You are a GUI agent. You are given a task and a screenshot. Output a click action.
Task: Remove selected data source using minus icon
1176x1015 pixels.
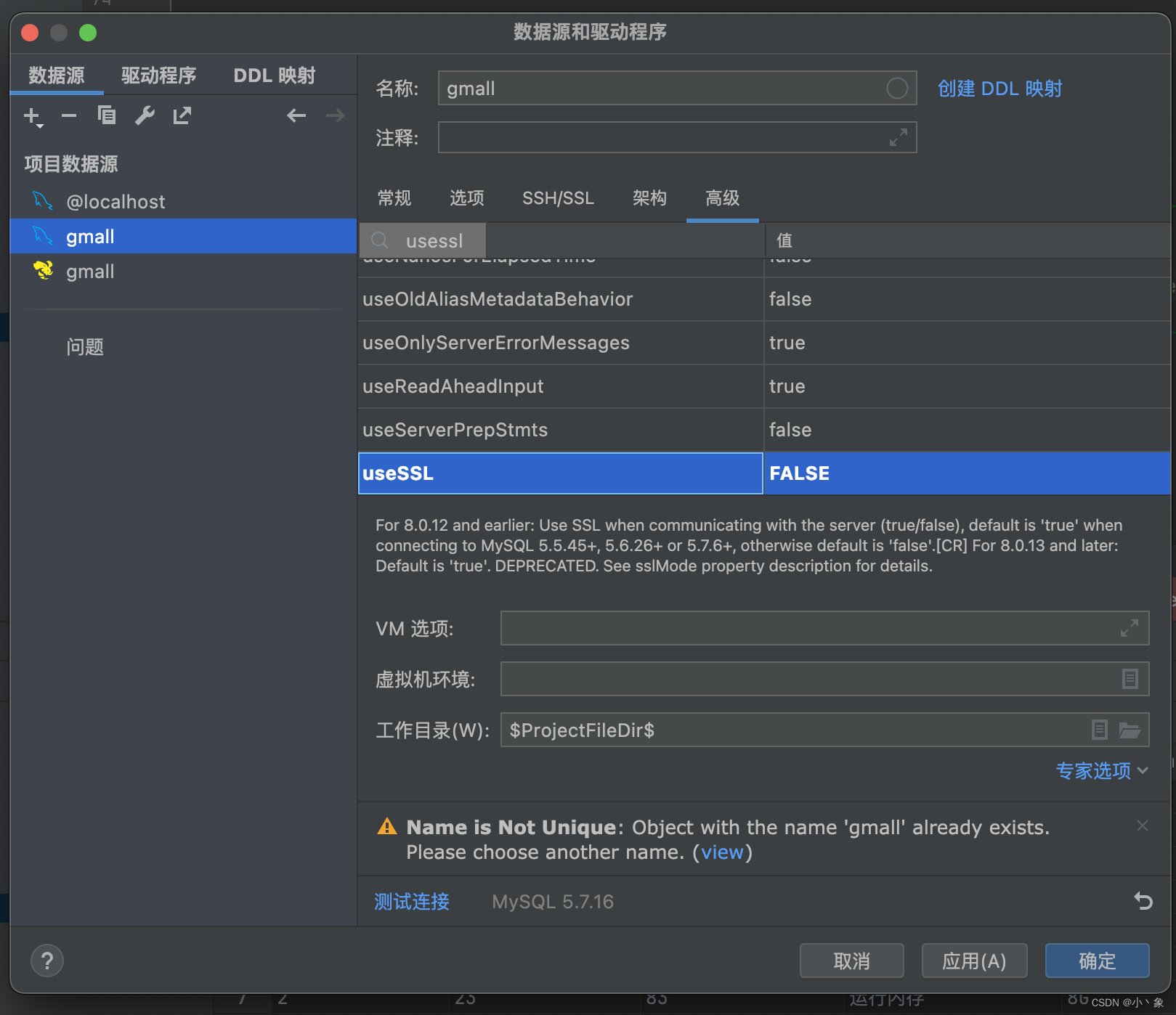click(69, 115)
